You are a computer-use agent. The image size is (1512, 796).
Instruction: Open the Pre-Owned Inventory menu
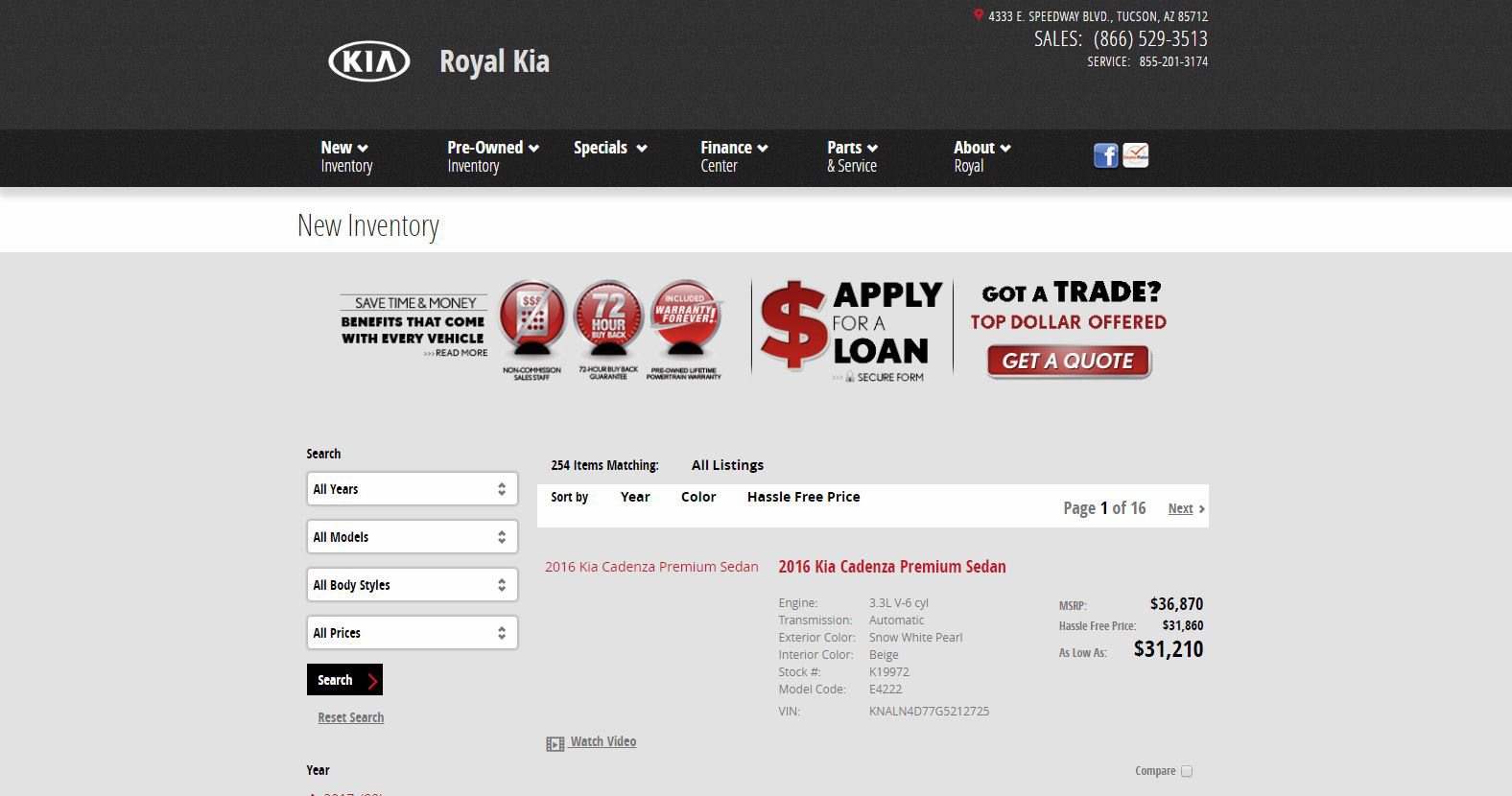[x=493, y=156]
